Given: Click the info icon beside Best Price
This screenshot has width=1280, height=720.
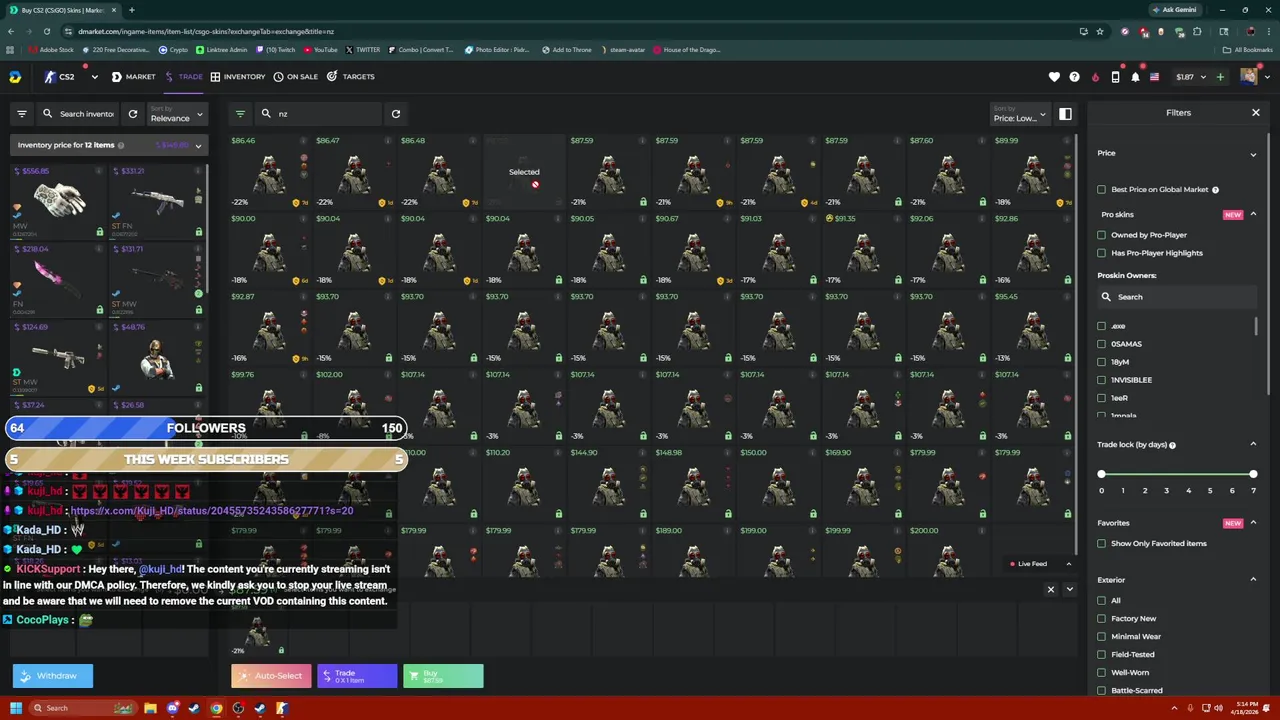Looking at the screenshot, I should (x=1215, y=189).
